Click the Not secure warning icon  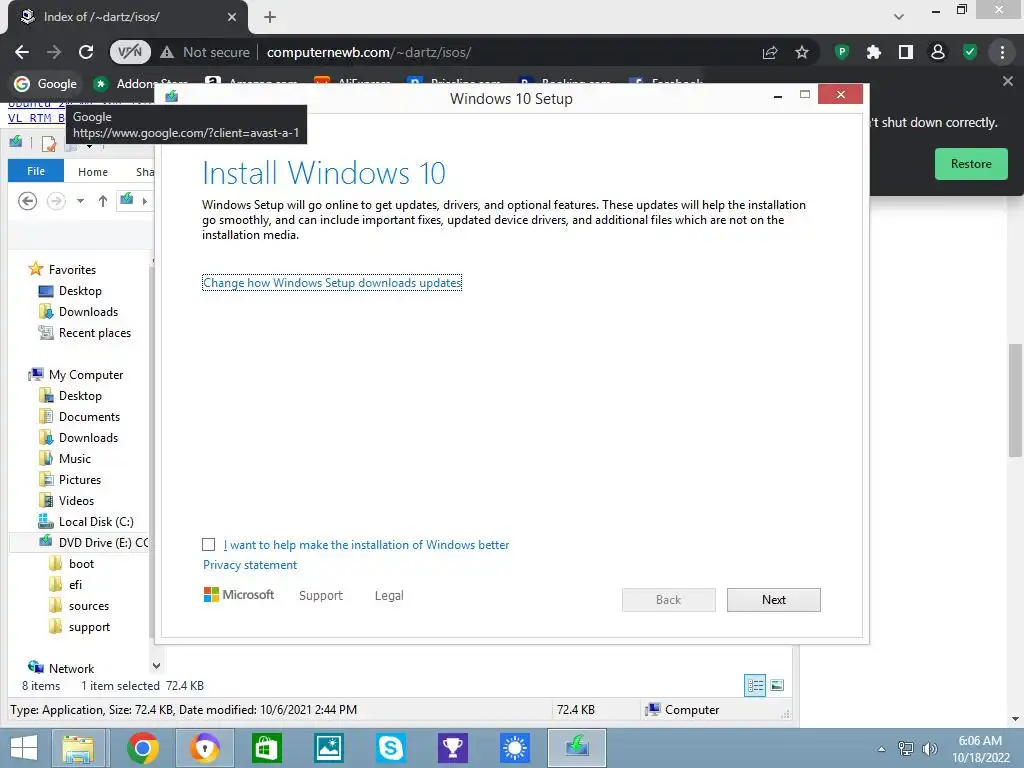167,52
